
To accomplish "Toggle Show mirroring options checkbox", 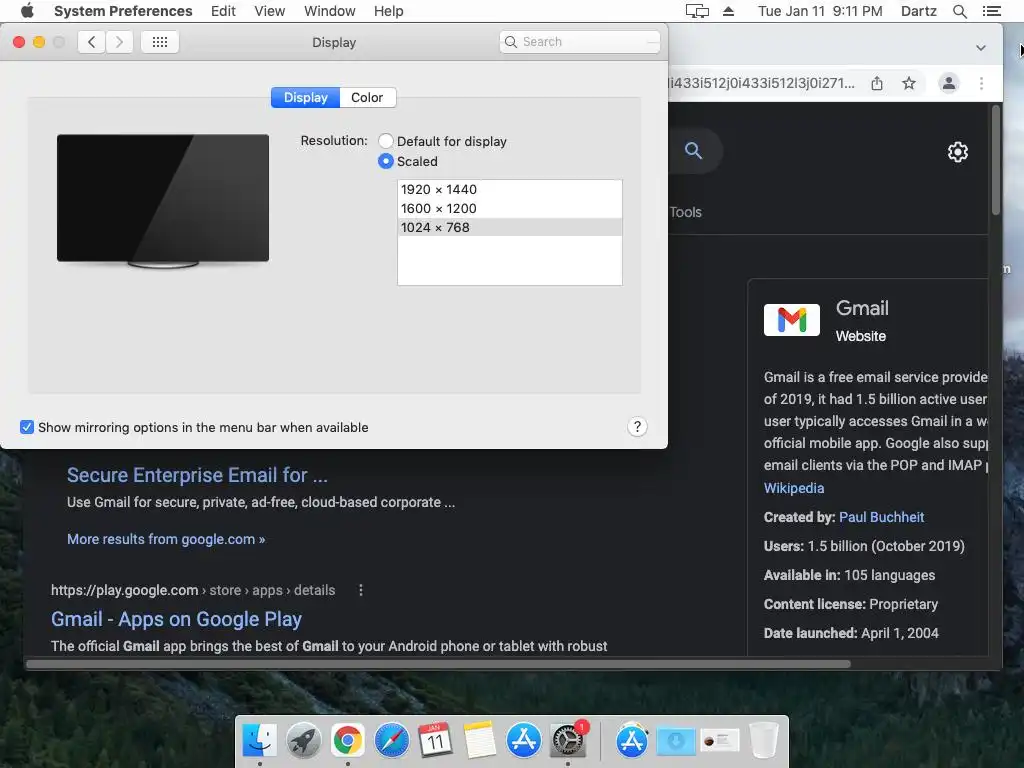I will point(27,427).
